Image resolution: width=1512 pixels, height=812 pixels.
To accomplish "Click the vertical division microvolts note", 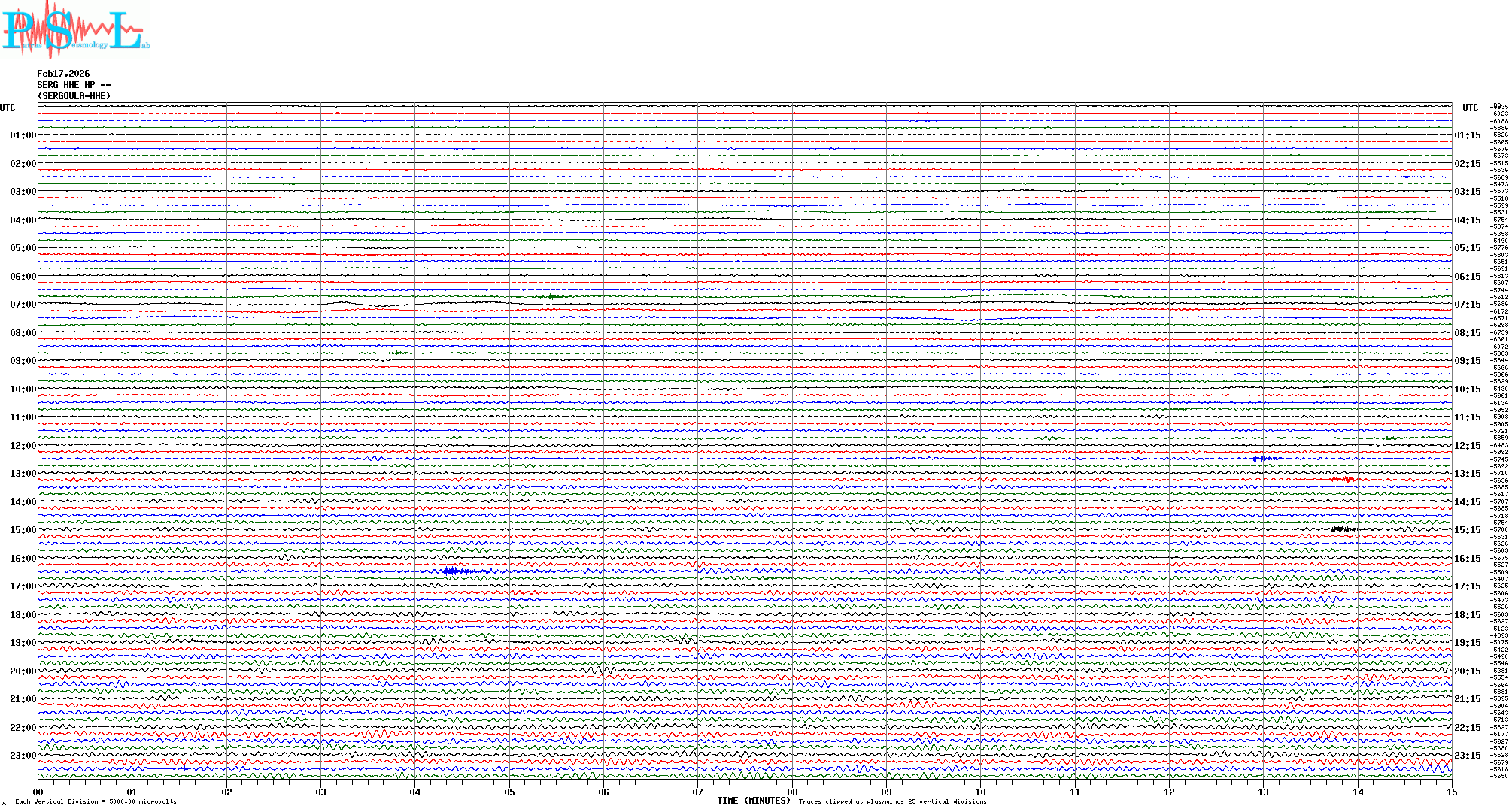I will (x=96, y=801).
